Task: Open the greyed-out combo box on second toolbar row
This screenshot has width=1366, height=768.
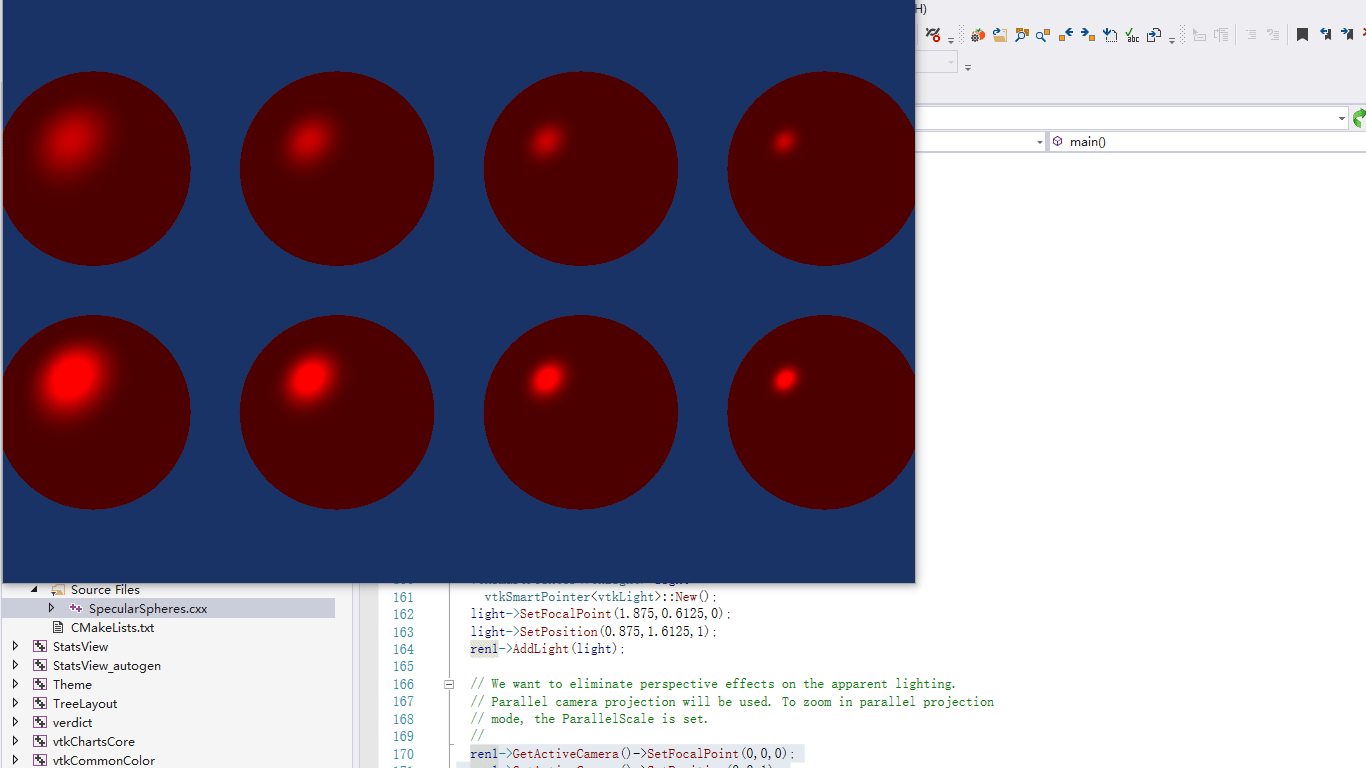Action: (936, 62)
